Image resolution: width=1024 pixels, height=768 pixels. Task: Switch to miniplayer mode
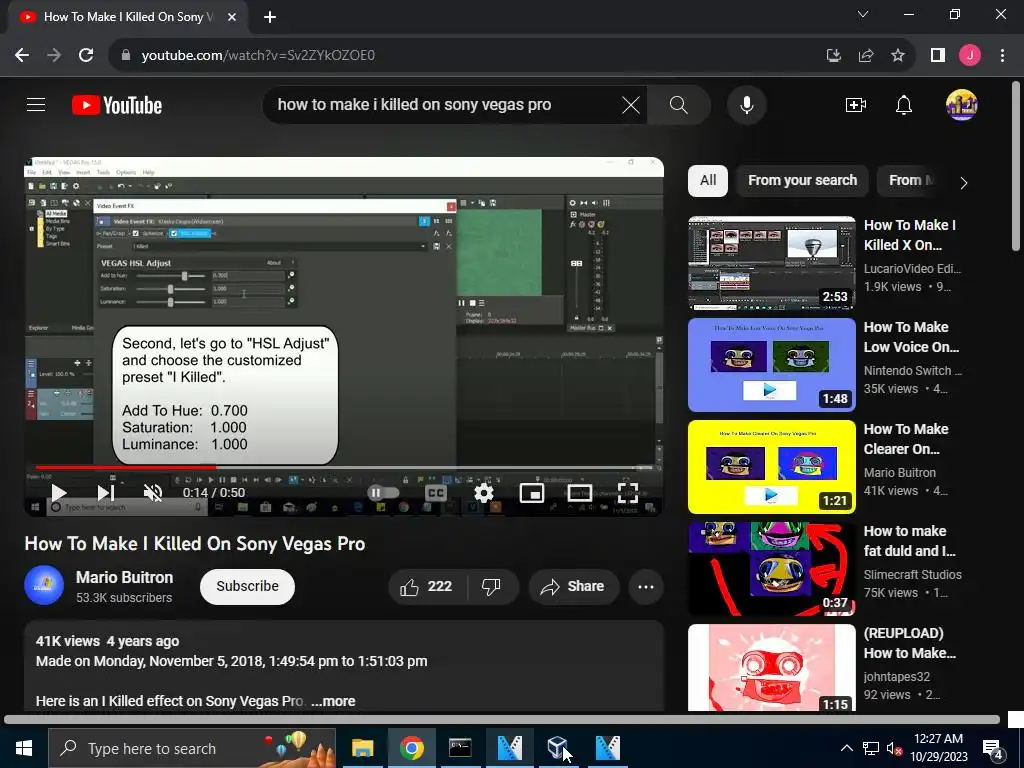click(532, 492)
